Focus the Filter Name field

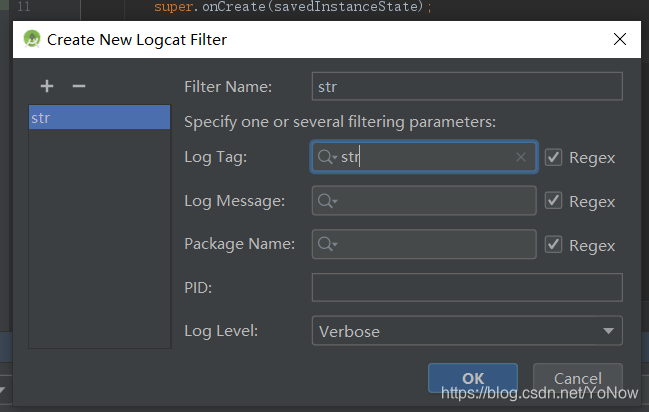click(467, 87)
